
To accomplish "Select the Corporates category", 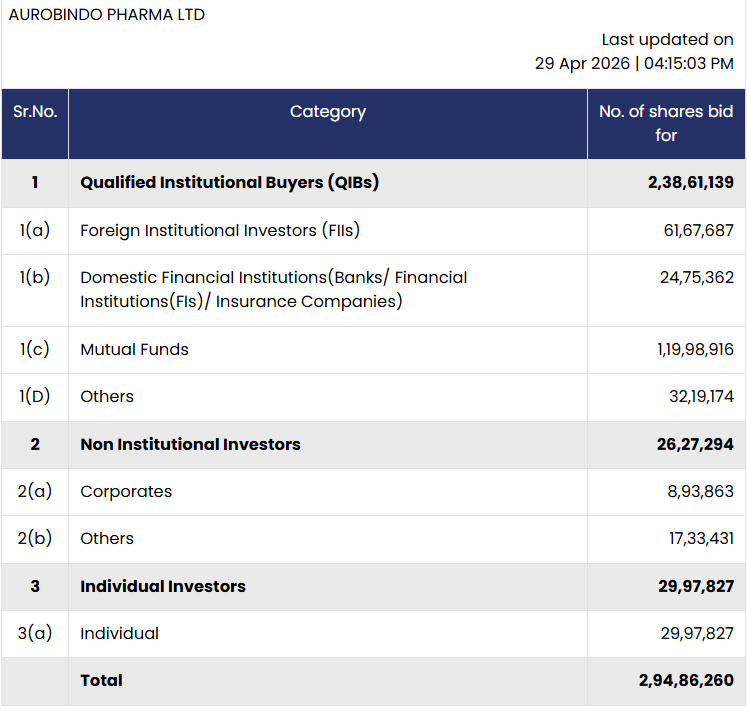I will (x=126, y=492).
